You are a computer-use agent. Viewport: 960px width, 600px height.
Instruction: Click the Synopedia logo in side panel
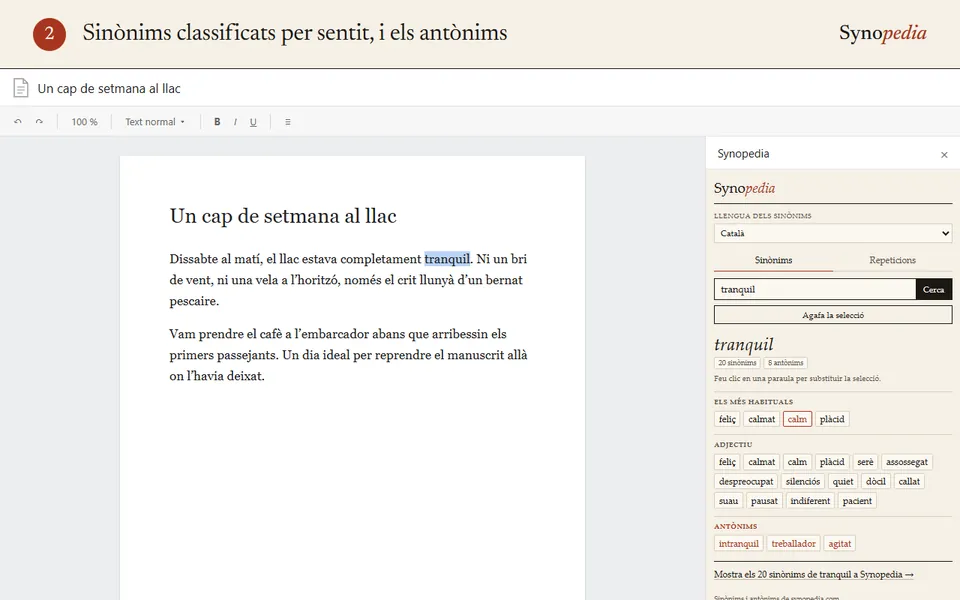tap(744, 189)
